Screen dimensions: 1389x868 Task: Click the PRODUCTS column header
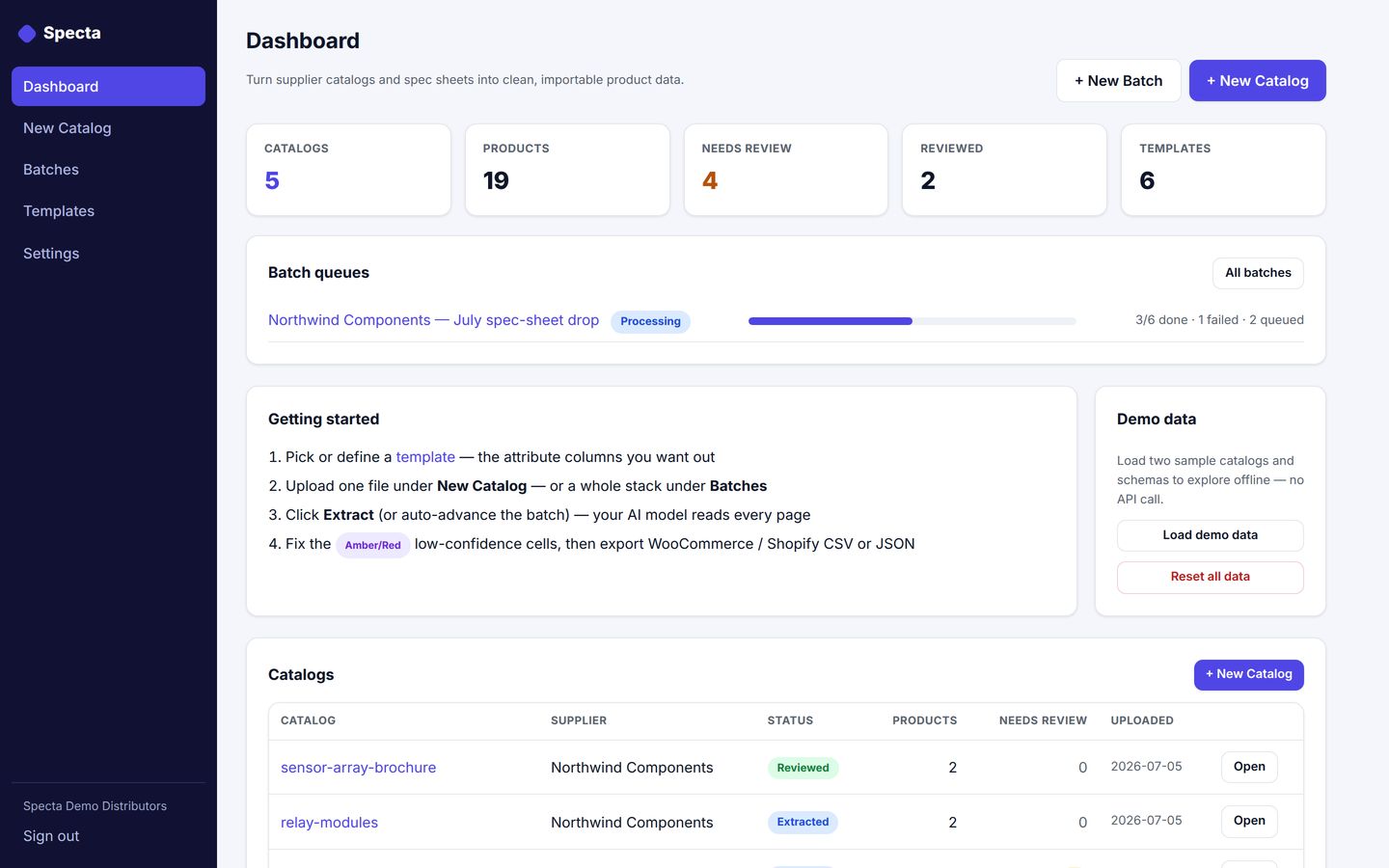tap(924, 720)
